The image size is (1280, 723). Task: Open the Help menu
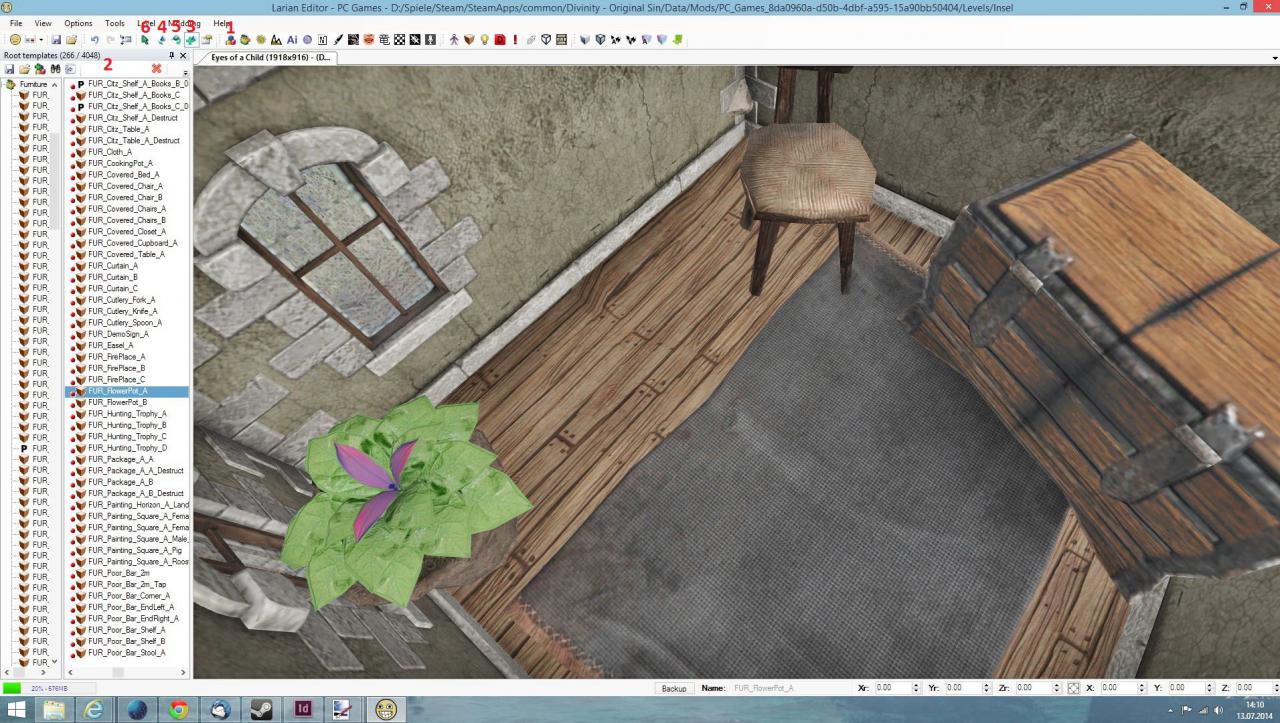pyautogui.click(x=221, y=23)
